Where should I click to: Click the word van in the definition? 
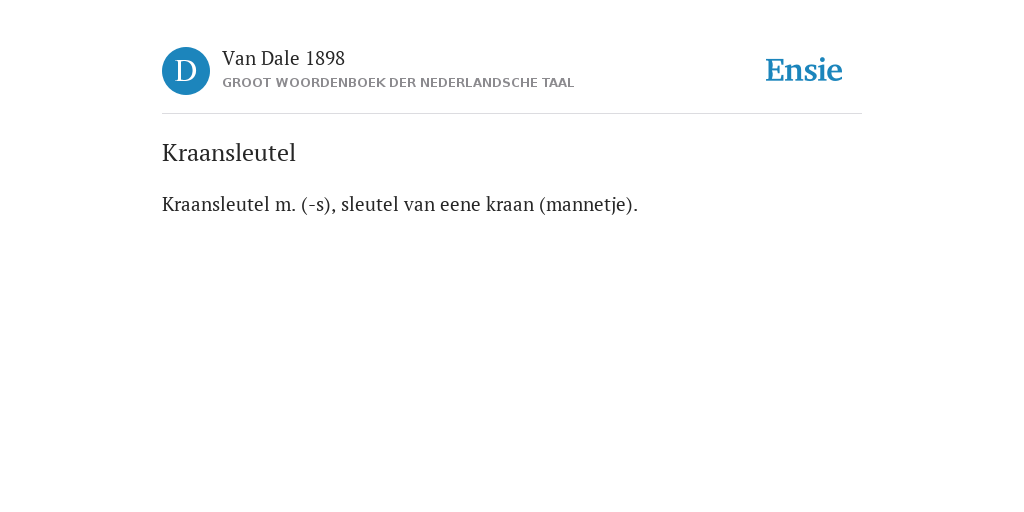[x=419, y=205]
